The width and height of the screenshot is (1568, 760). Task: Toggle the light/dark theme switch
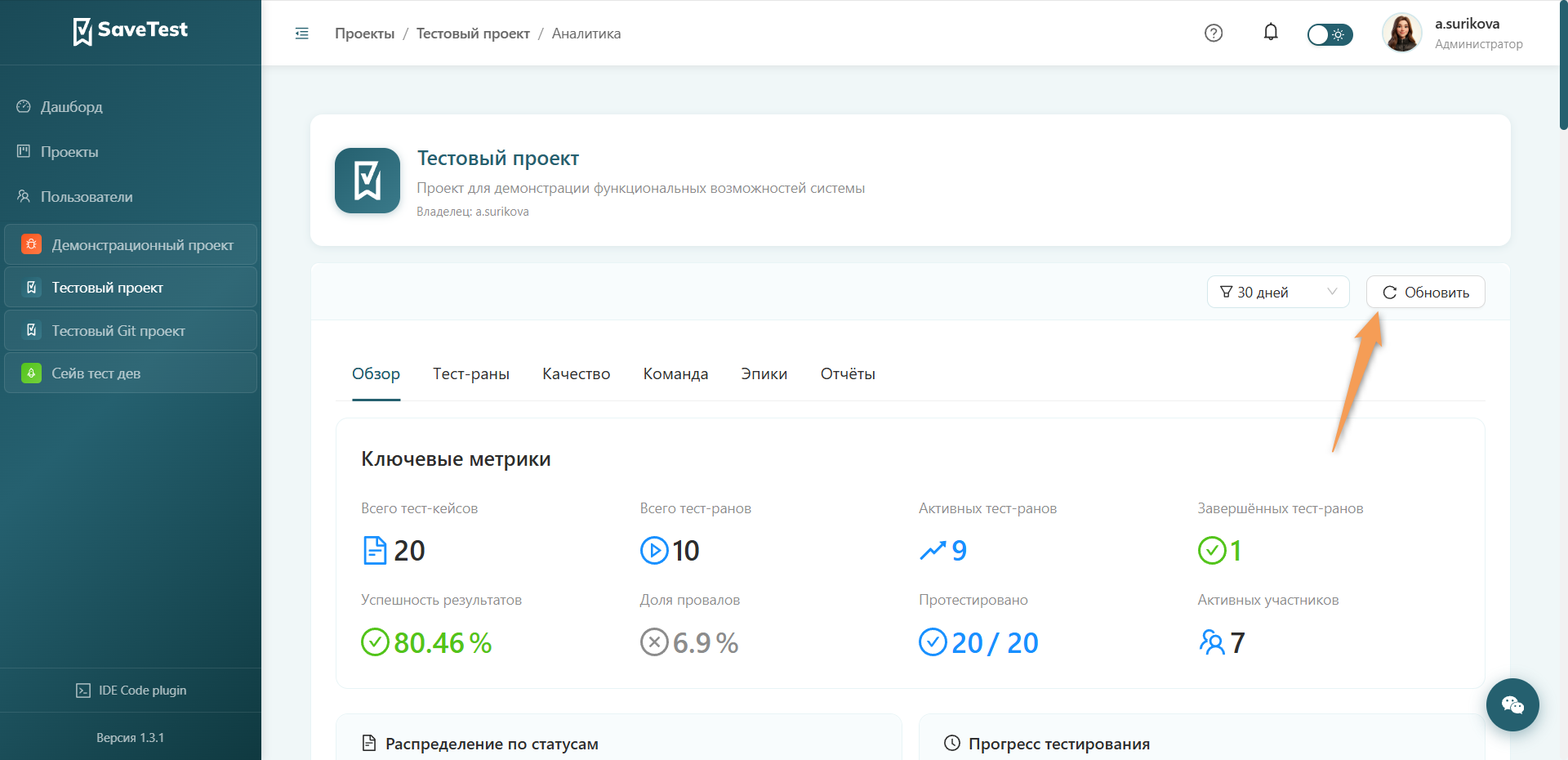click(x=1330, y=34)
